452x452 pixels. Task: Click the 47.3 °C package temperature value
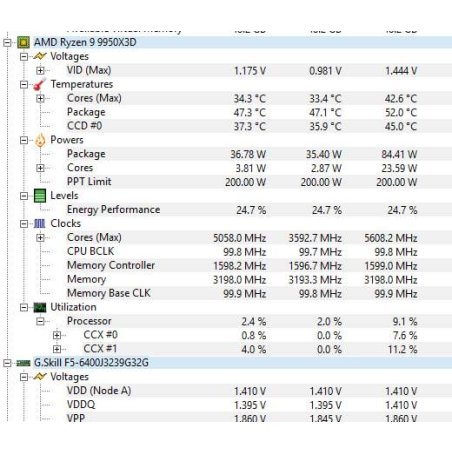pos(250,113)
